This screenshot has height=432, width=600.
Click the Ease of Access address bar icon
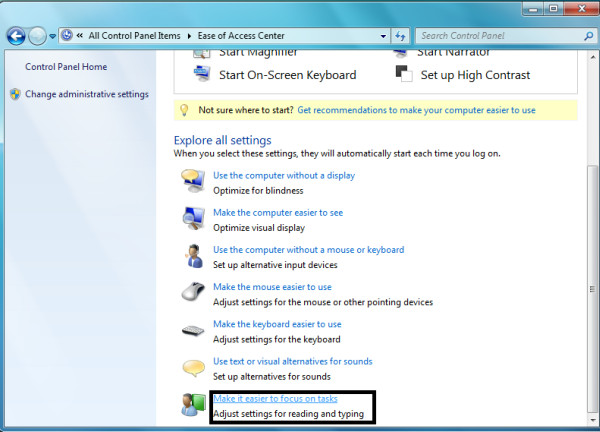tap(67, 36)
